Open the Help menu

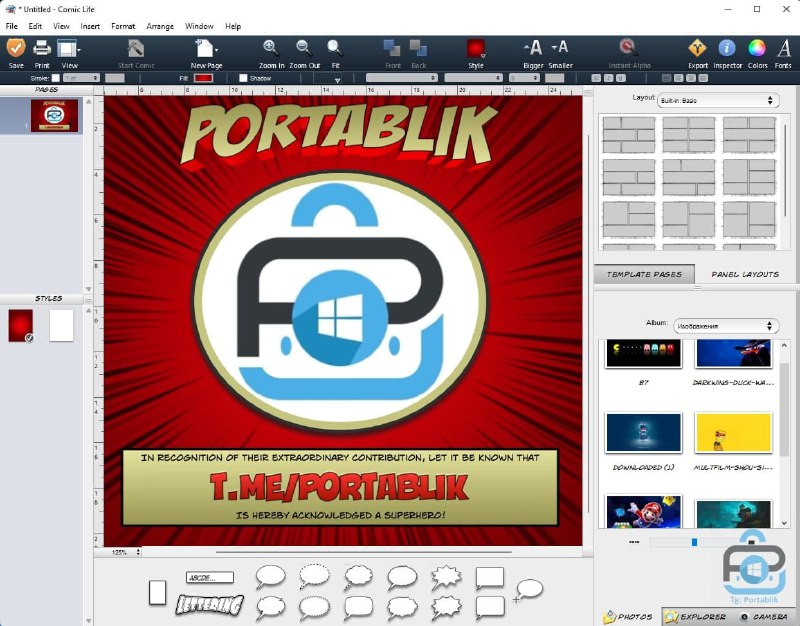pyautogui.click(x=233, y=26)
